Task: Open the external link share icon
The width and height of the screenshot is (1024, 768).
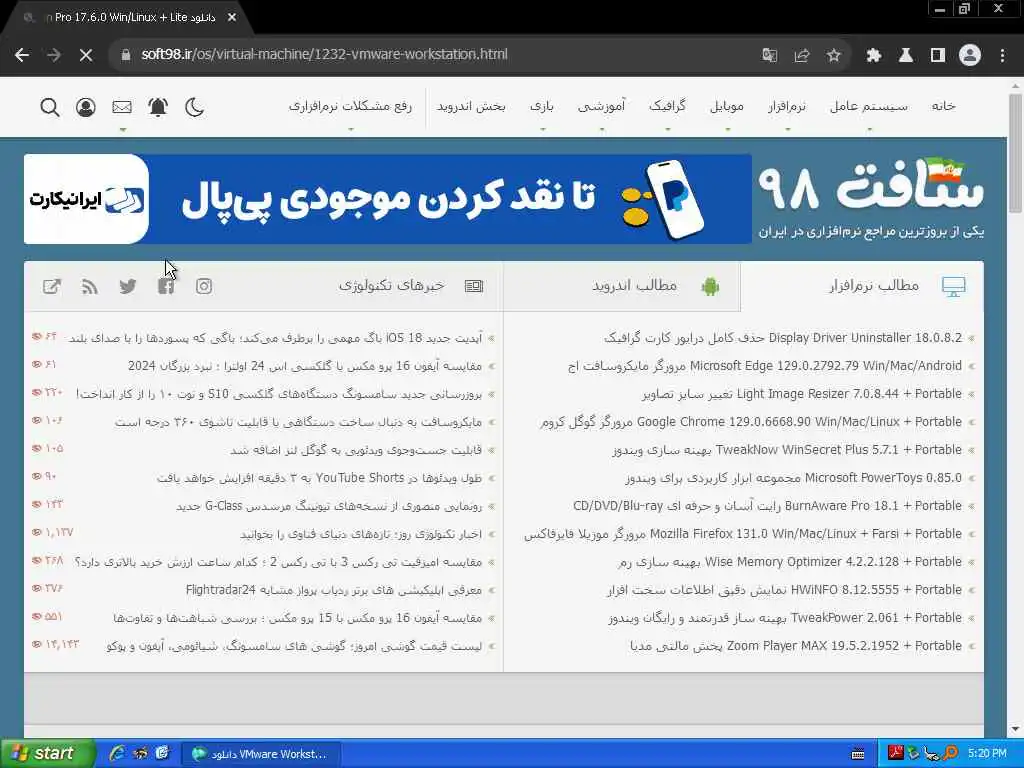Action: coord(52,286)
